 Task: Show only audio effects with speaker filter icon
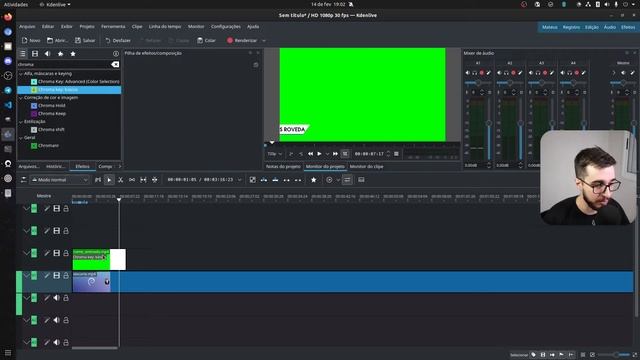pos(47,53)
